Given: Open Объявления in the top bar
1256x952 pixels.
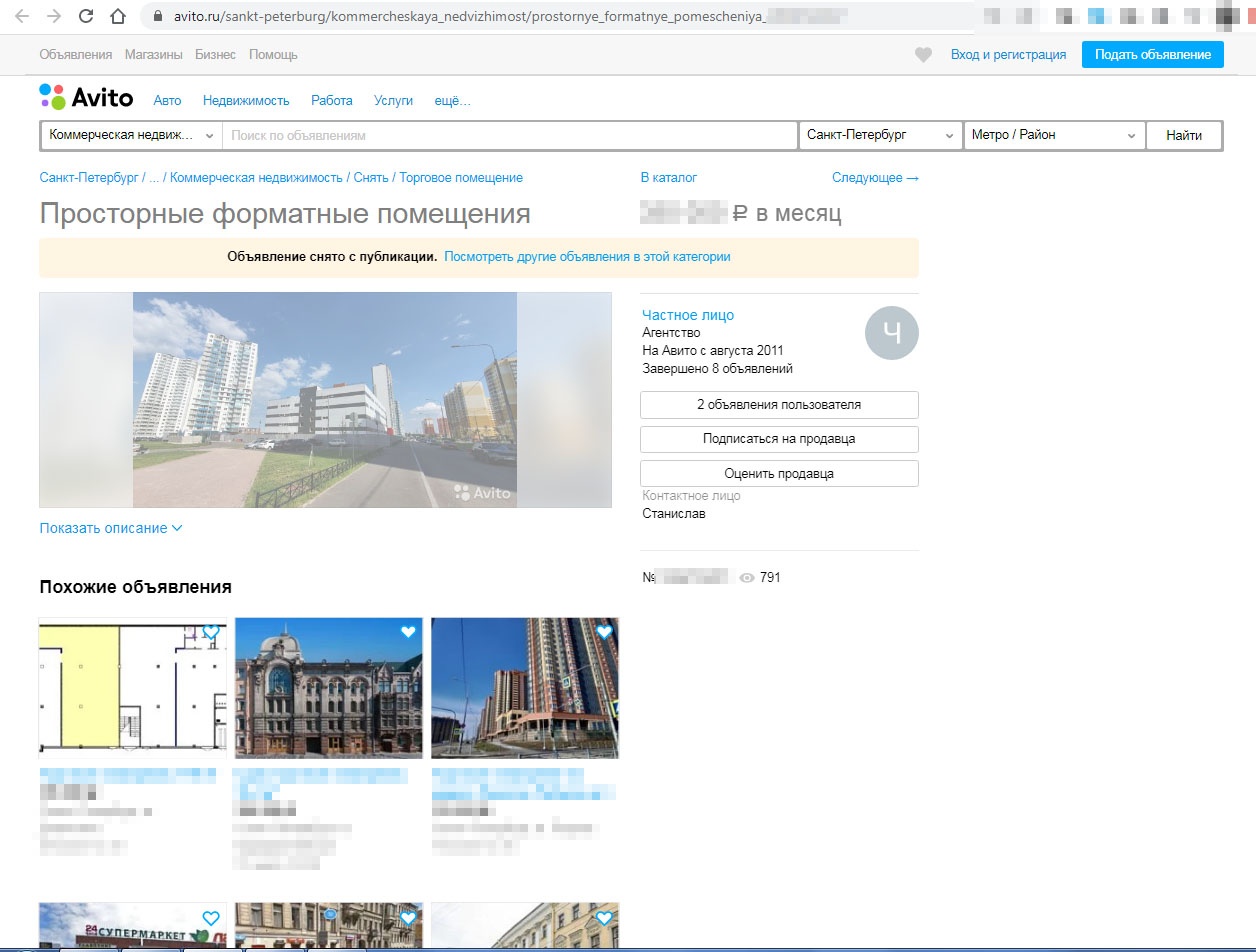Looking at the screenshot, I should click(76, 55).
